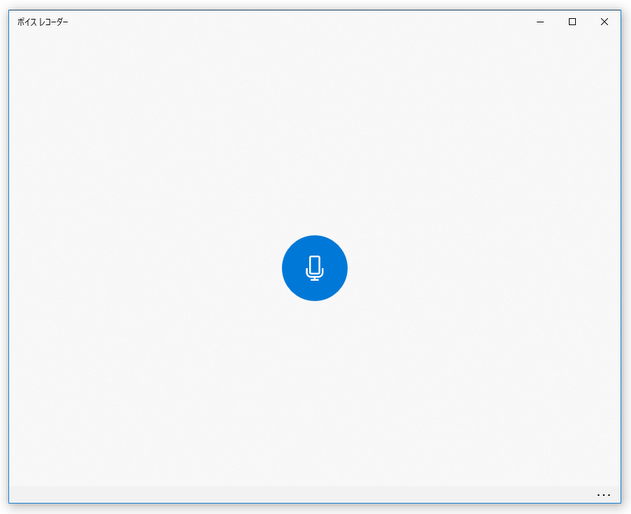Start recording with the blue microphone button

coord(314,268)
